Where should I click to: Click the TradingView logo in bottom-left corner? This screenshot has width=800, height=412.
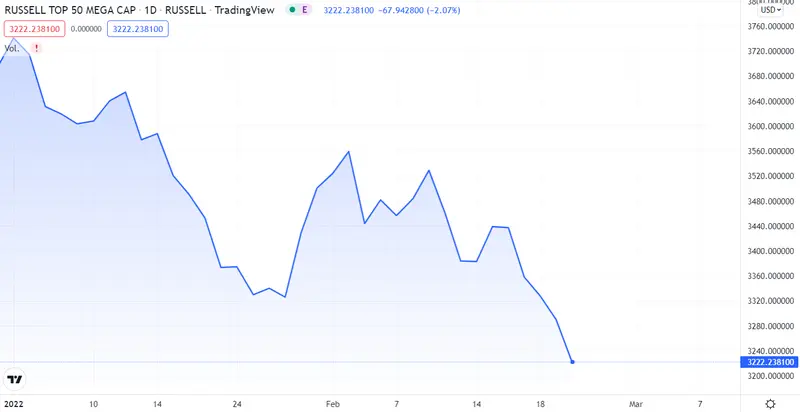(14, 379)
